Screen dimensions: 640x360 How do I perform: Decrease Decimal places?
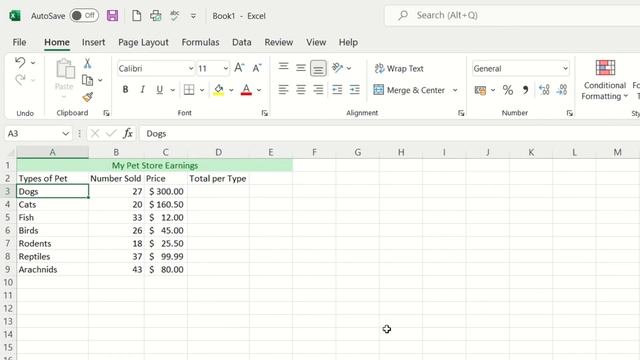click(562, 90)
